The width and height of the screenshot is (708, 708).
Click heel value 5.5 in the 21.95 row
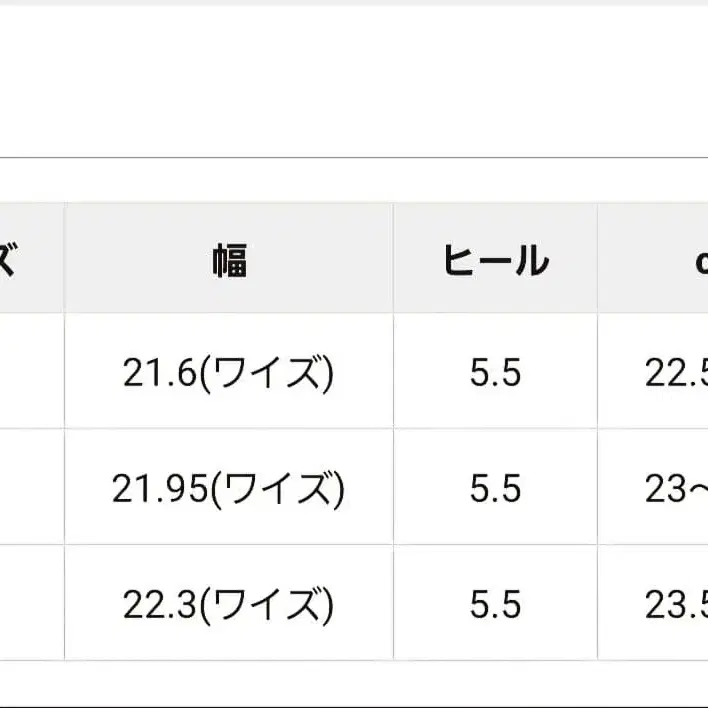495,488
